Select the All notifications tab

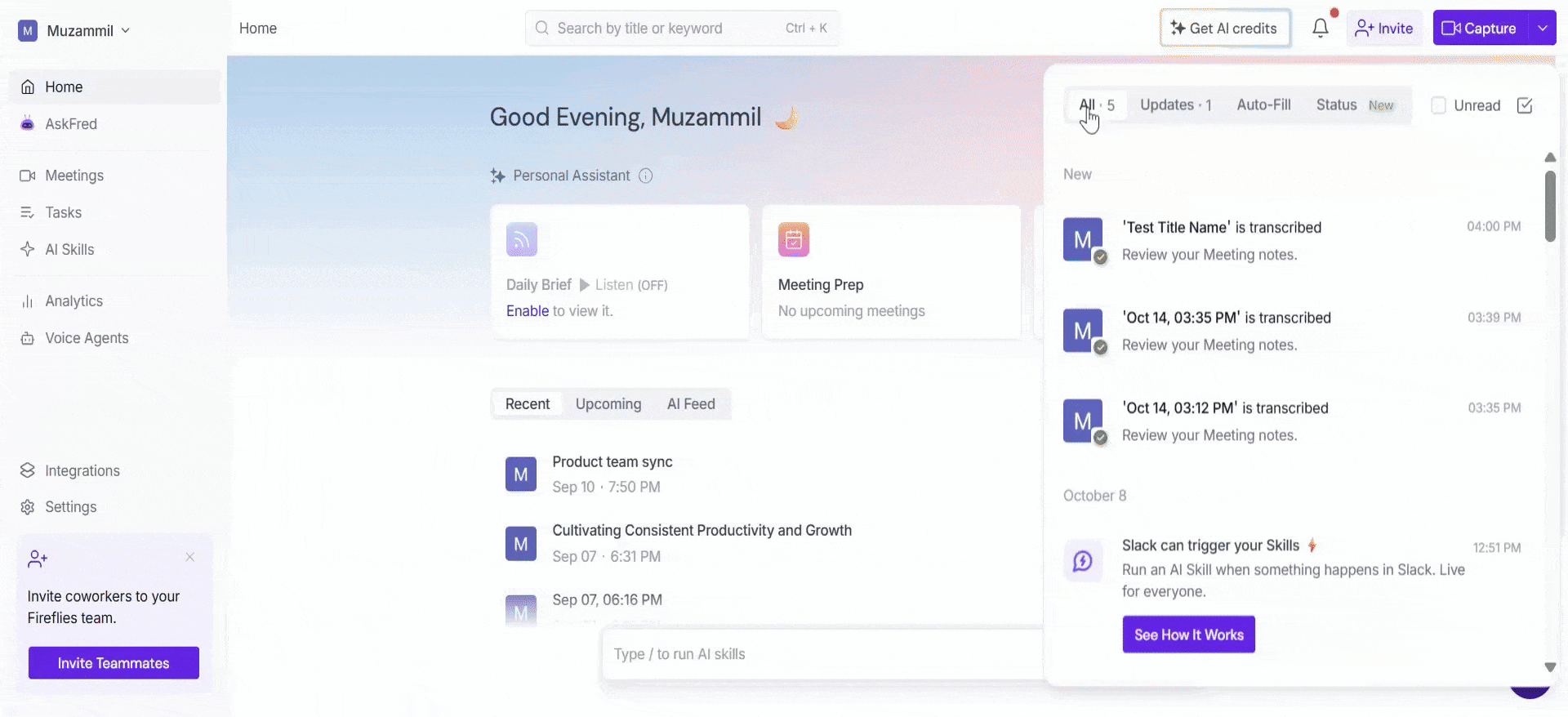(x=1097, y=105)
